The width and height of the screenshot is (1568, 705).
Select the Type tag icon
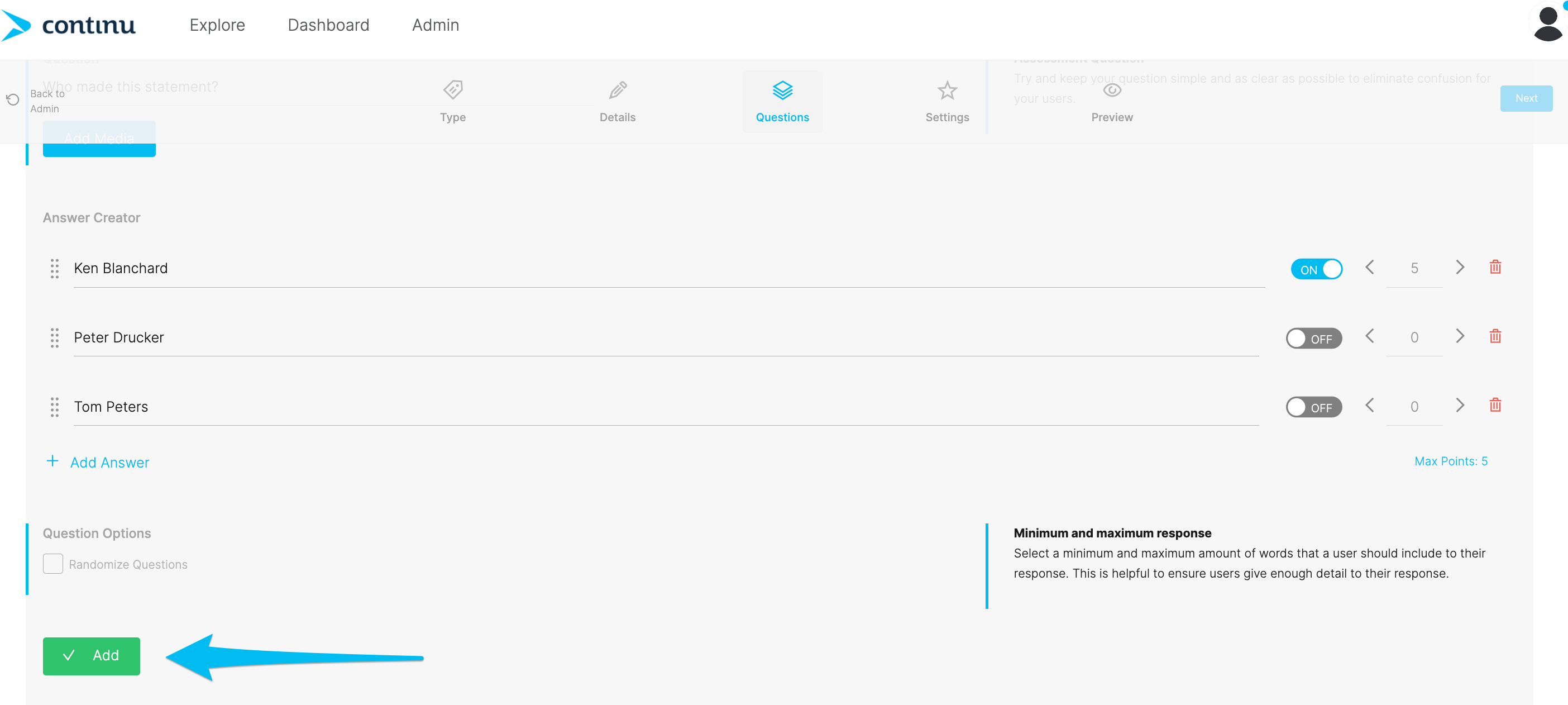[x=453, y=90]
